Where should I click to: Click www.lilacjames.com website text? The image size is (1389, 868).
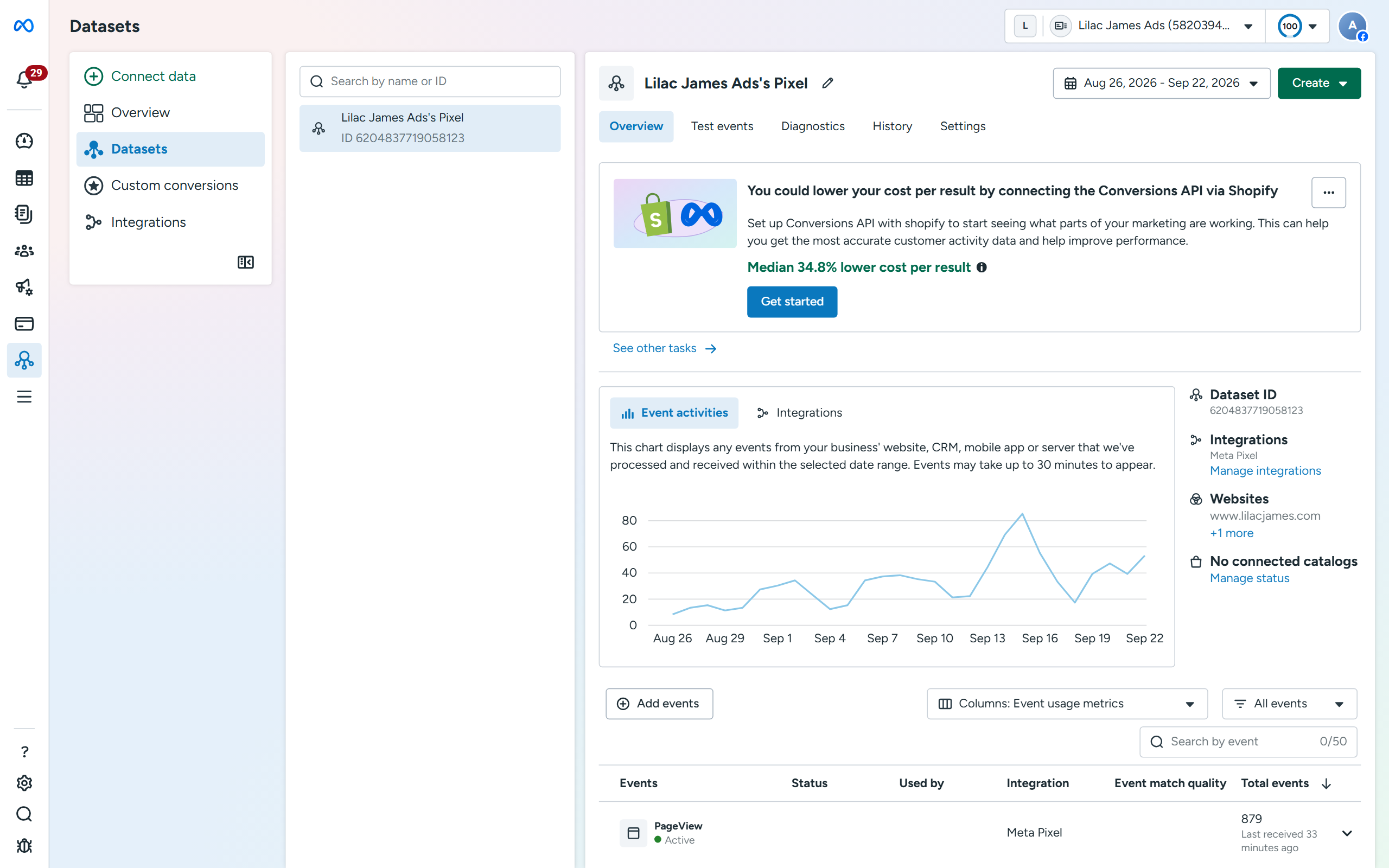pos(1264,515)
